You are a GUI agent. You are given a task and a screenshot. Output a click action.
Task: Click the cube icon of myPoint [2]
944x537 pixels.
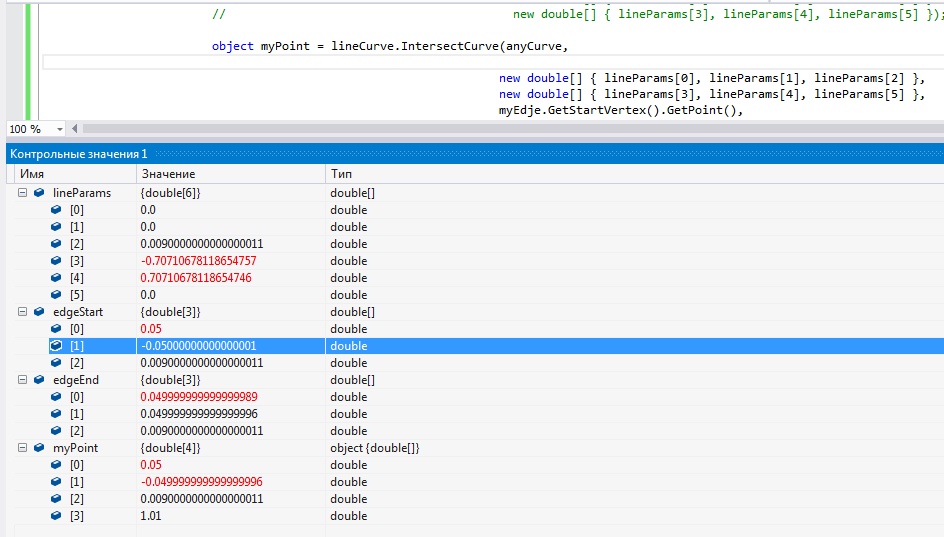click(56, 498)
